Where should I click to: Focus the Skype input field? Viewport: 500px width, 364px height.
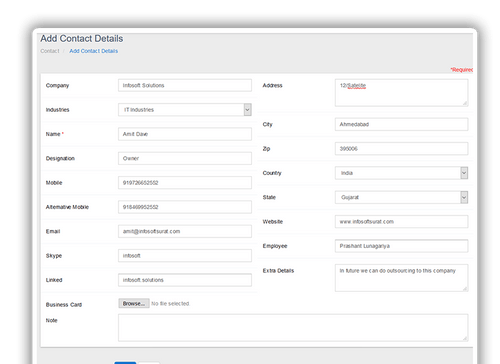[185, 256]
